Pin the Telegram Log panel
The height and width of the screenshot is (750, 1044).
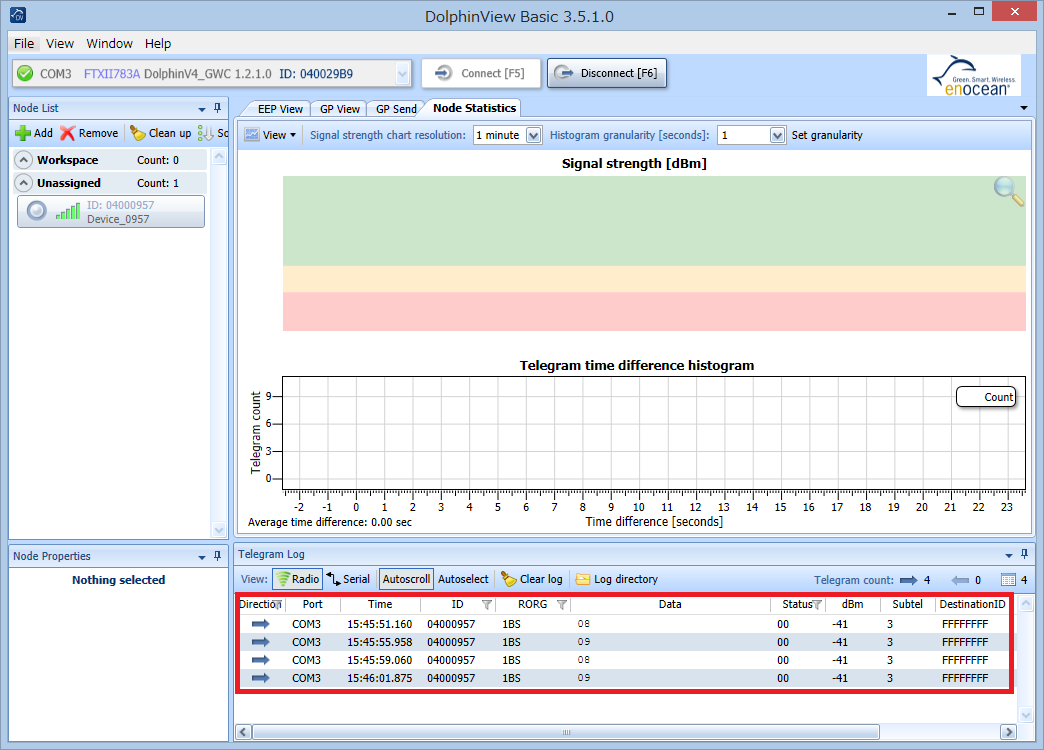tap(1024, 554)
